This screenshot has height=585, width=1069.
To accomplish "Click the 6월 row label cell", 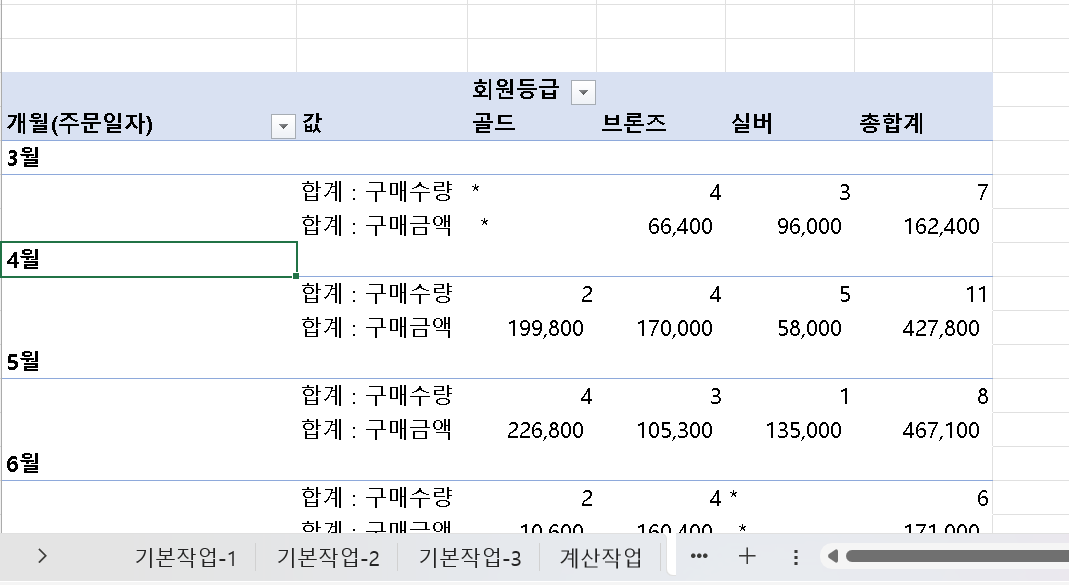I will pos(148,464).
